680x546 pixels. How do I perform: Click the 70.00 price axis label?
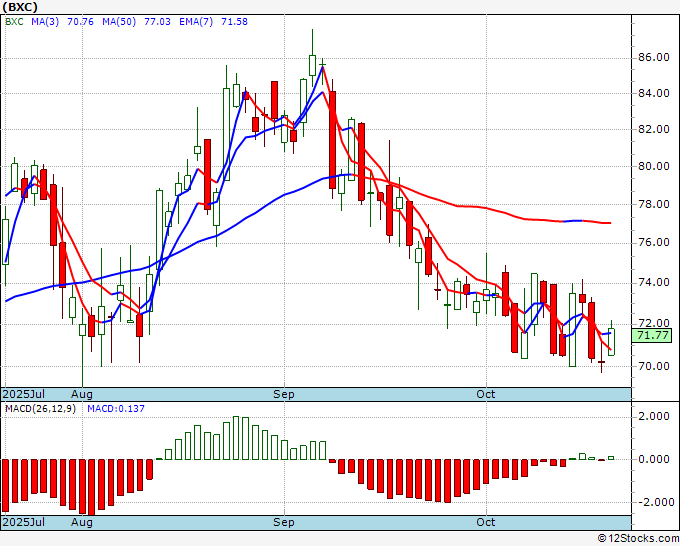(653, 366)
